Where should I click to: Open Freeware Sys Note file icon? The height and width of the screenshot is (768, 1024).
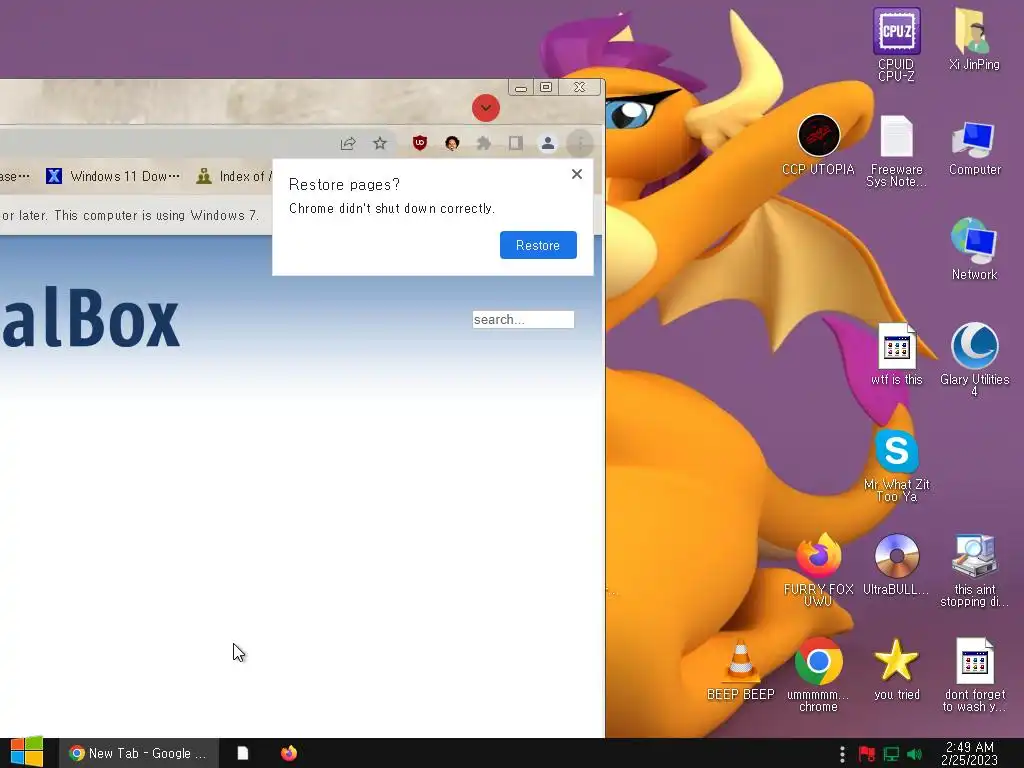896,151
